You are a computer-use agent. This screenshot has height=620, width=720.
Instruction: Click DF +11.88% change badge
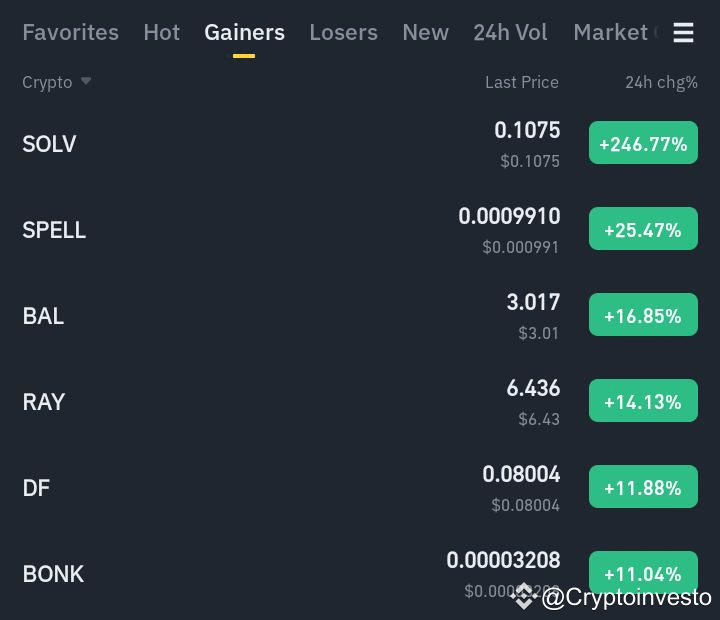643,488
